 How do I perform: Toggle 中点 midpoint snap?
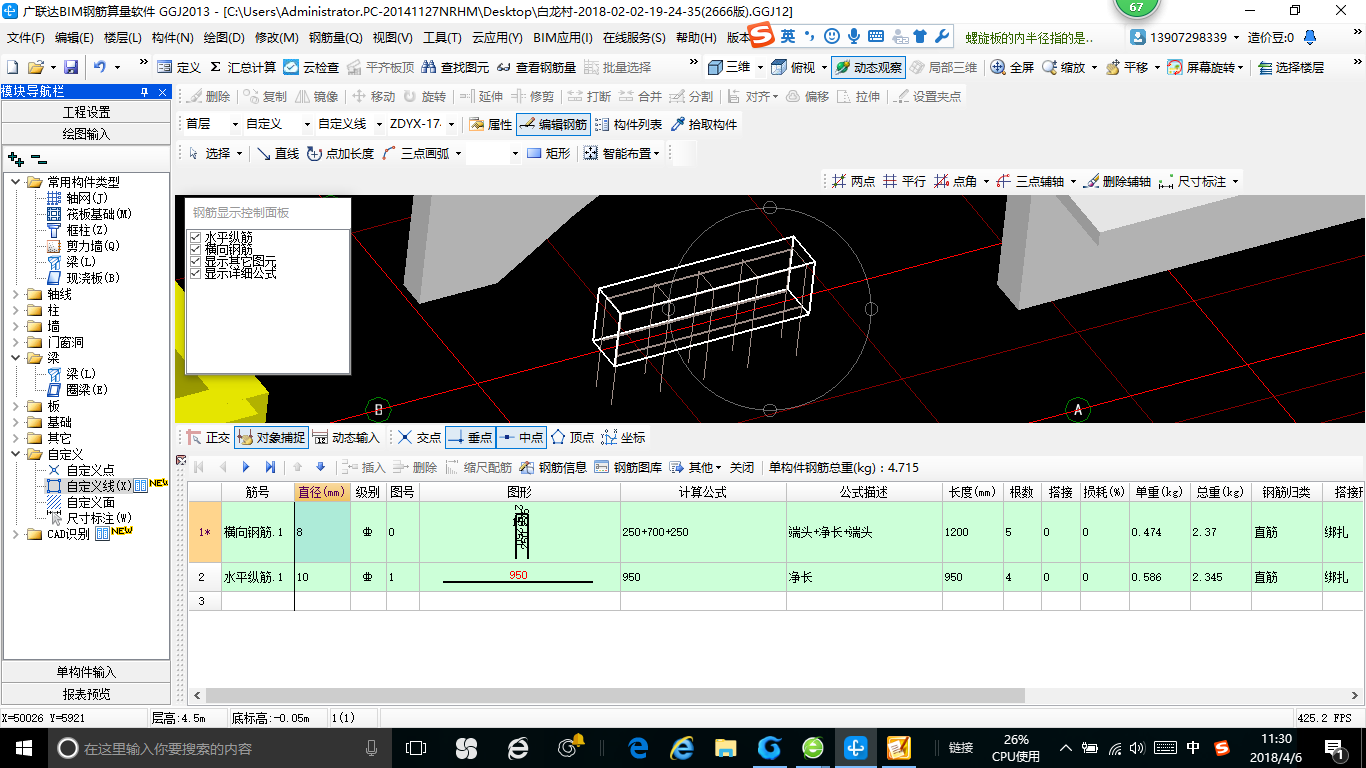[521, 437]
